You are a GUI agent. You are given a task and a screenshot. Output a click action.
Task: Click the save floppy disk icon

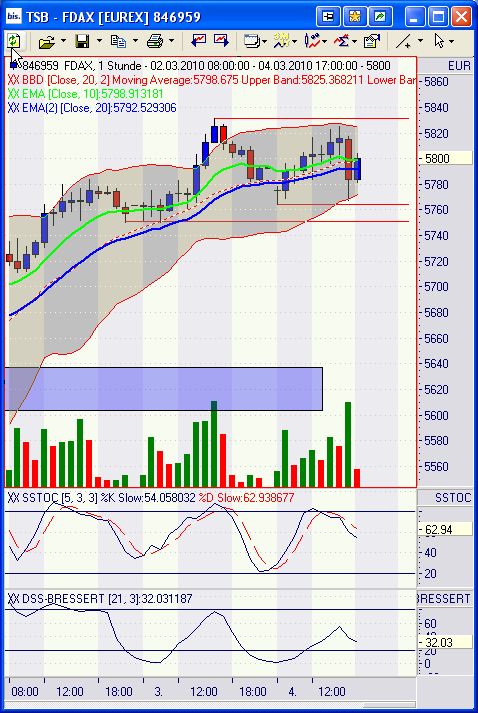click(82, 42)
